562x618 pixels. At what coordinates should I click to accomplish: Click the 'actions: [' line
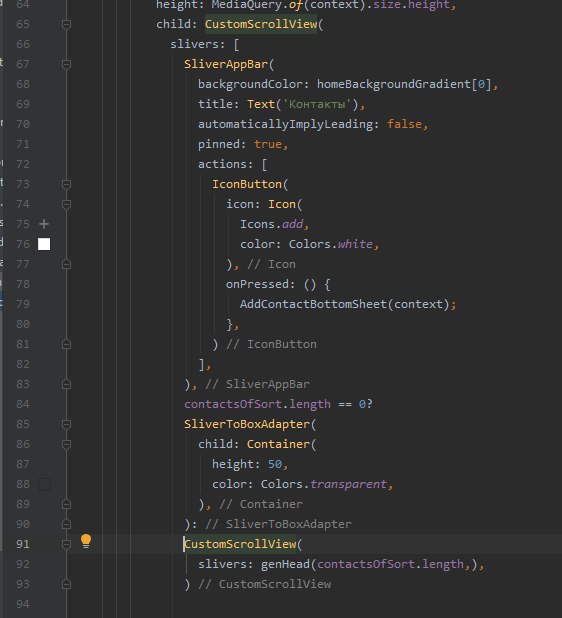tap(233, 164)
